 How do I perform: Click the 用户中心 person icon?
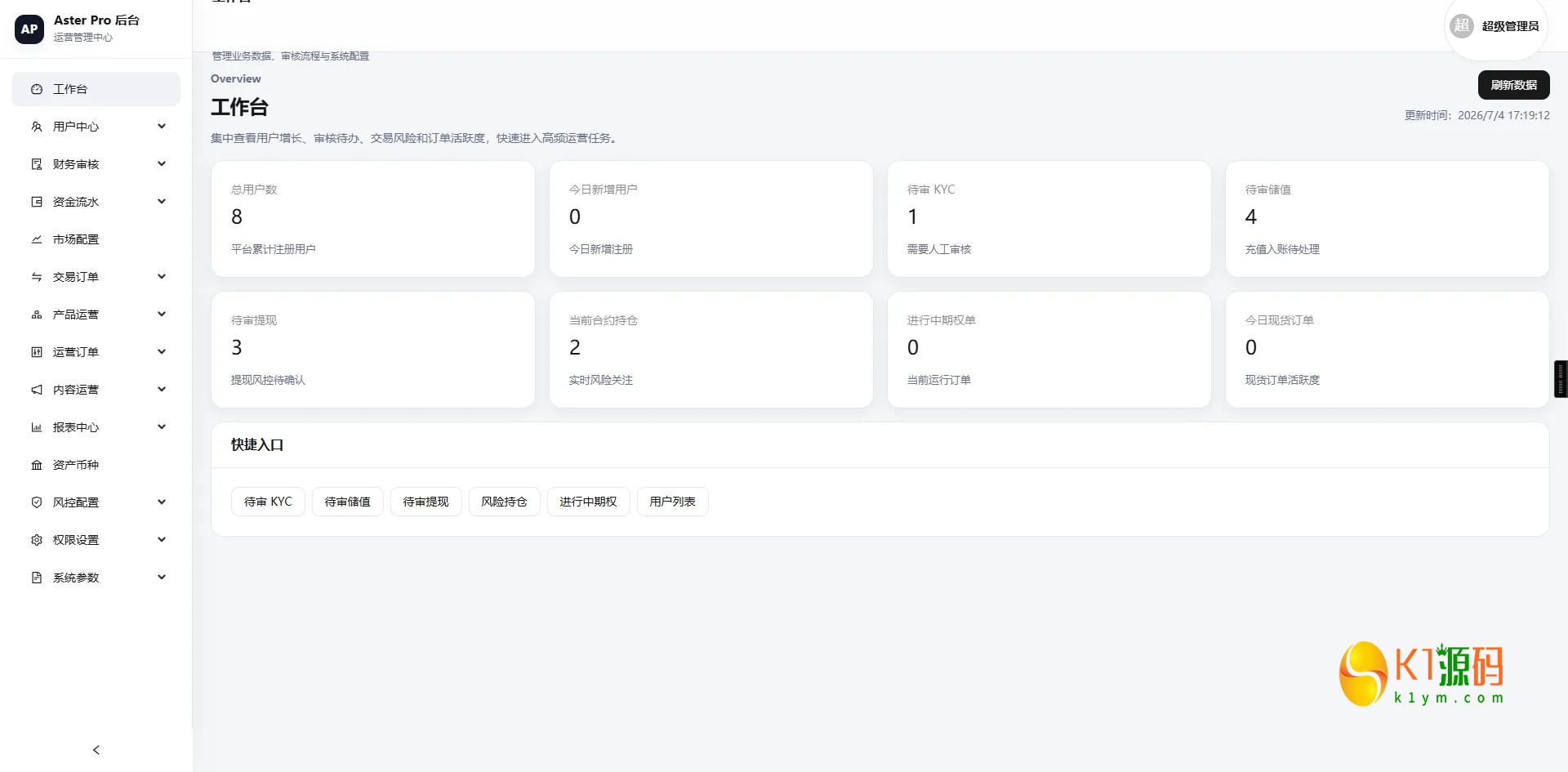pyautogui.click(x=37, y=127)
